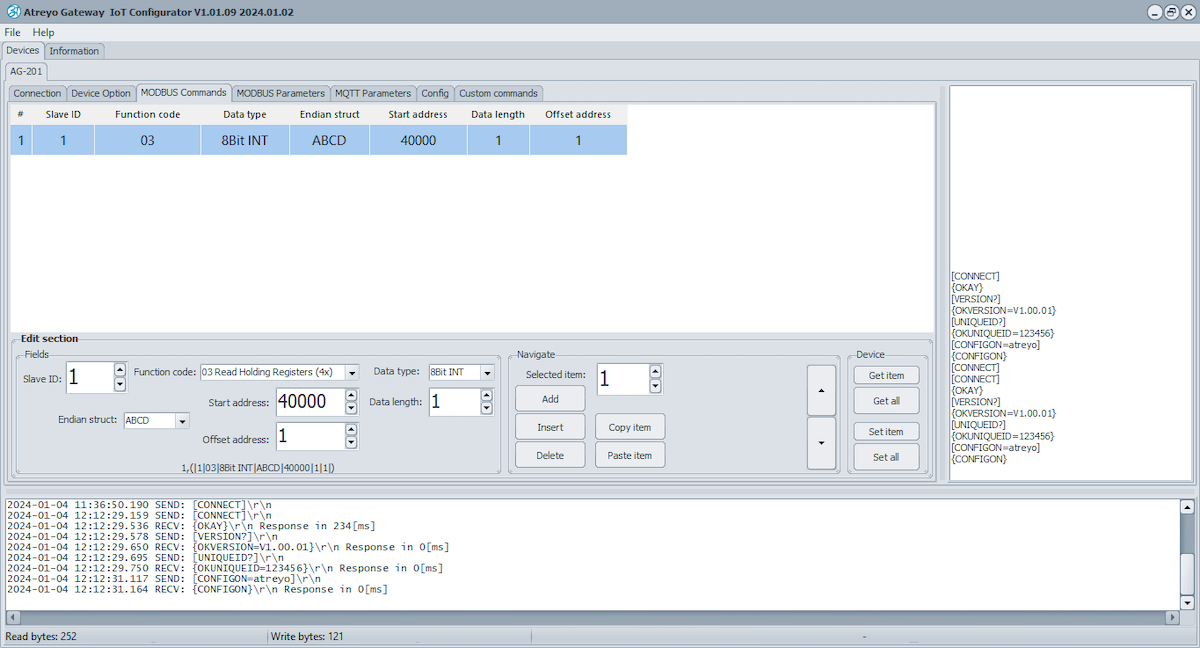Click the Start address column header

tap(418, 114)
